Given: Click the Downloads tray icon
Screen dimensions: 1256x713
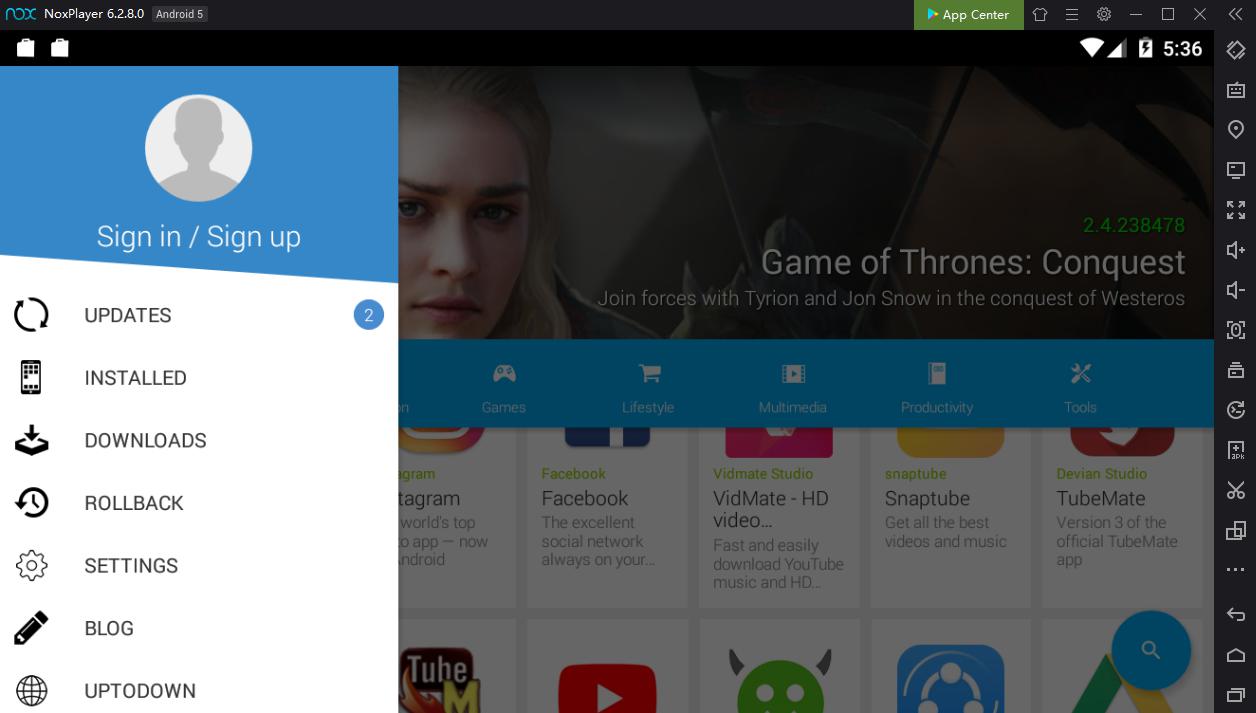Looking at the screenshot, I should click(32, 440).
